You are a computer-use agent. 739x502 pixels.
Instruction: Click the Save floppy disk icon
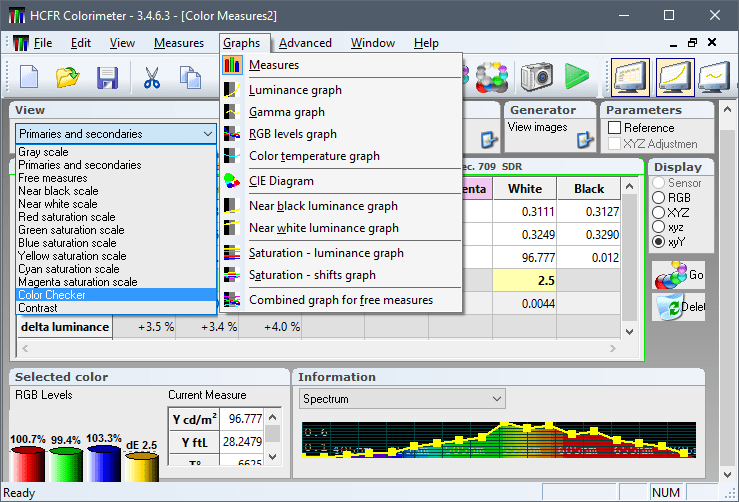coord(107,77)
